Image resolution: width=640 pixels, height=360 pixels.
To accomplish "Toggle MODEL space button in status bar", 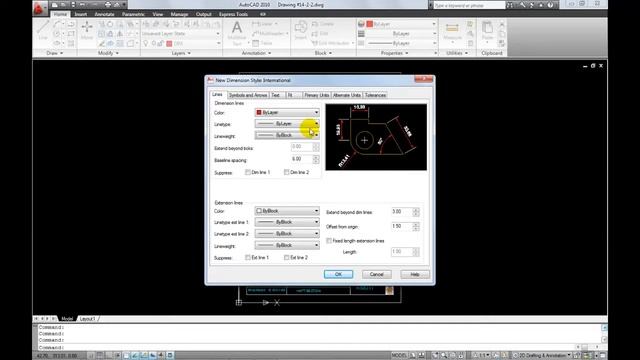I will (x=399, y=356).
